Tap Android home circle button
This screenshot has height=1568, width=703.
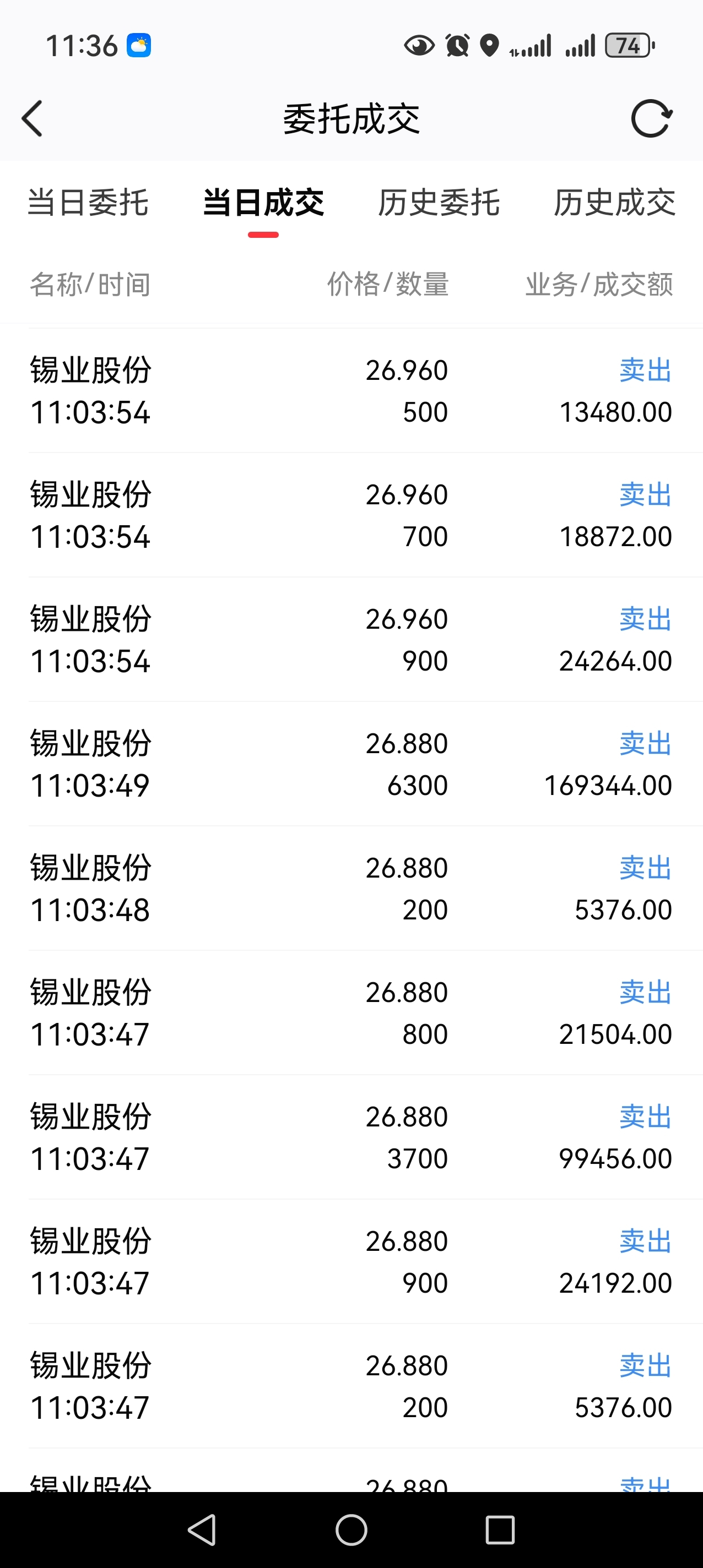coord(351,1529)
